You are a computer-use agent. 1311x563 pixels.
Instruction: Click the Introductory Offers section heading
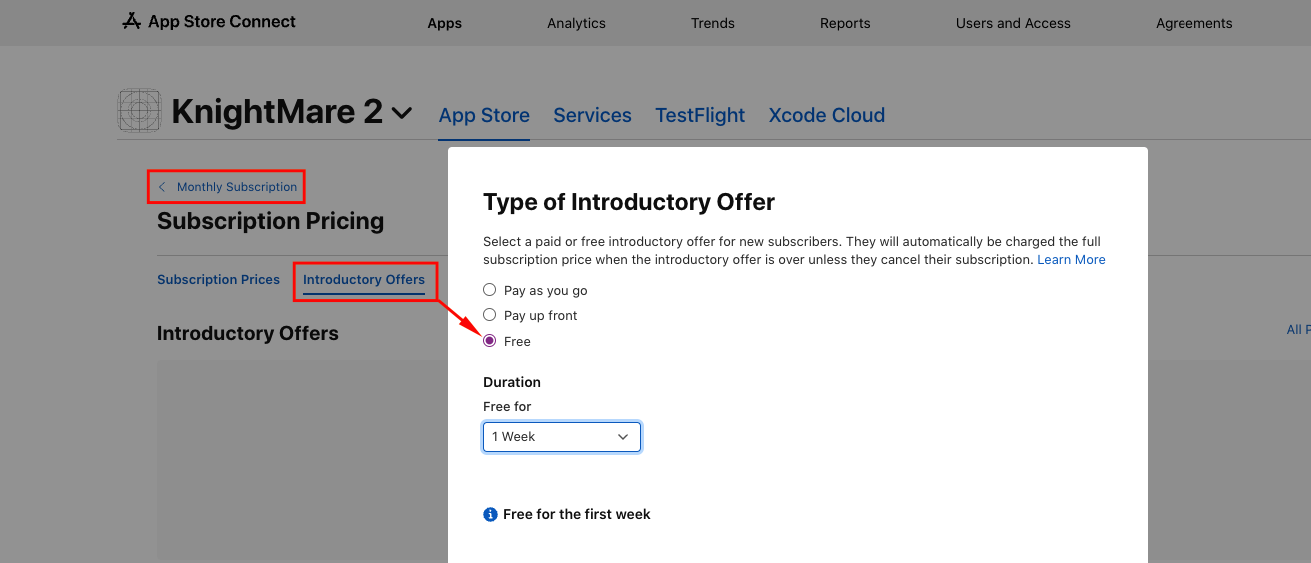coord(248,334)
